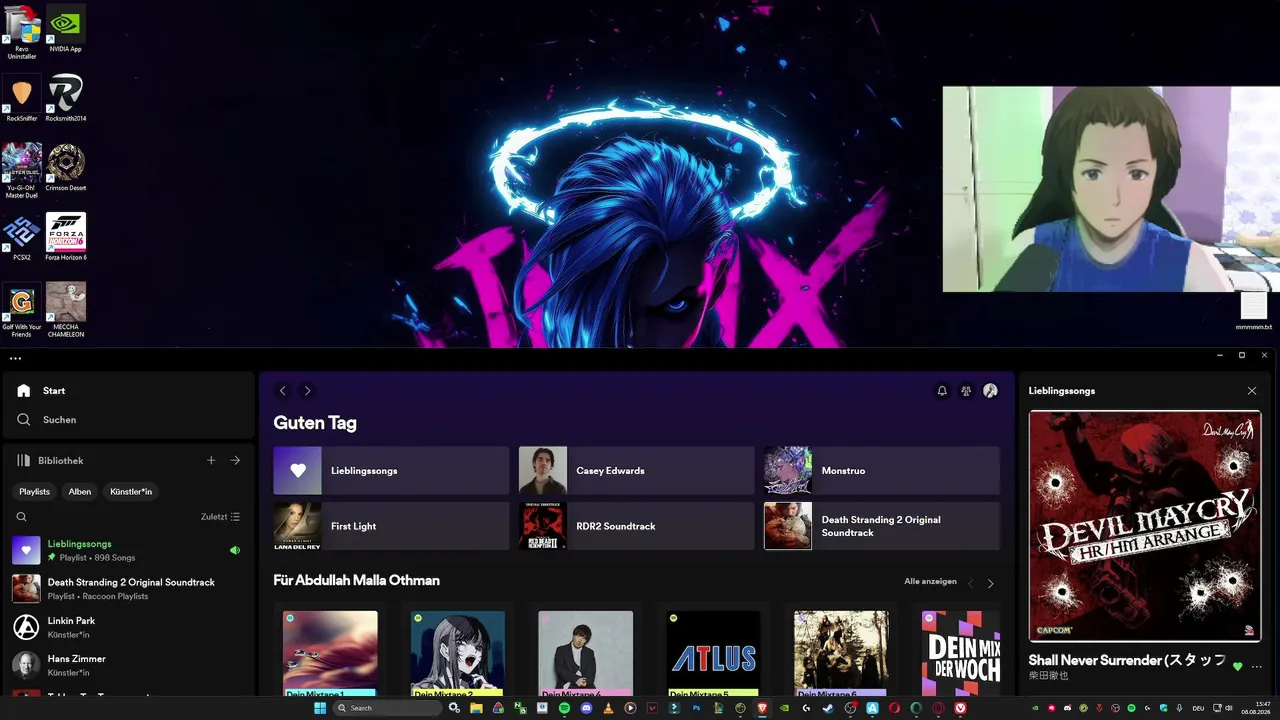This screenshot has width=1280, height=720.
Task: Open the user profile avatar menu
Action: tap(990, 391)
